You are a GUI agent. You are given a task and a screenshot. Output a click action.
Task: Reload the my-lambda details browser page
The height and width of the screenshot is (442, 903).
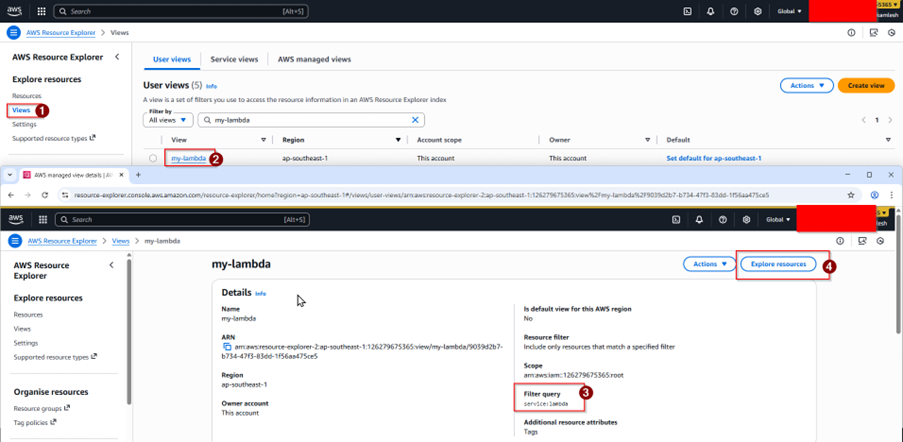pos(45,195)
